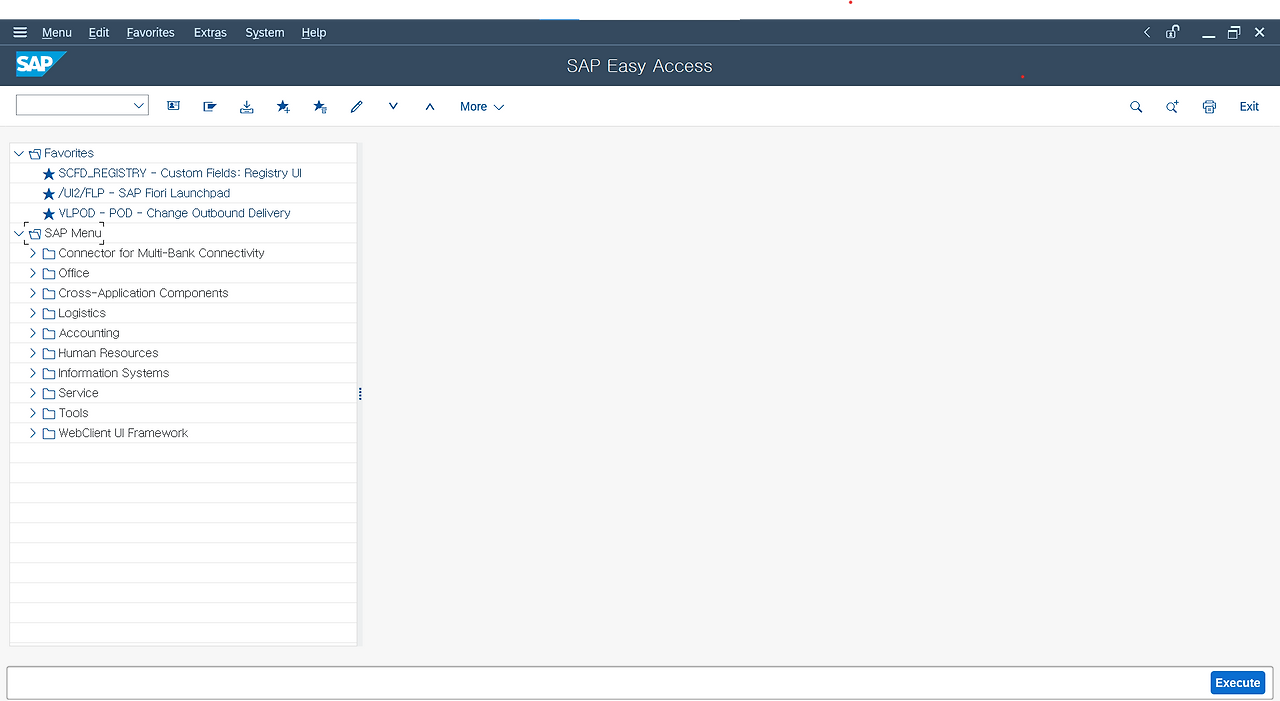Screen dimensions: 1280x701
Task: Add current node to Favorites with star-plus icon
Action: point(283,106)
